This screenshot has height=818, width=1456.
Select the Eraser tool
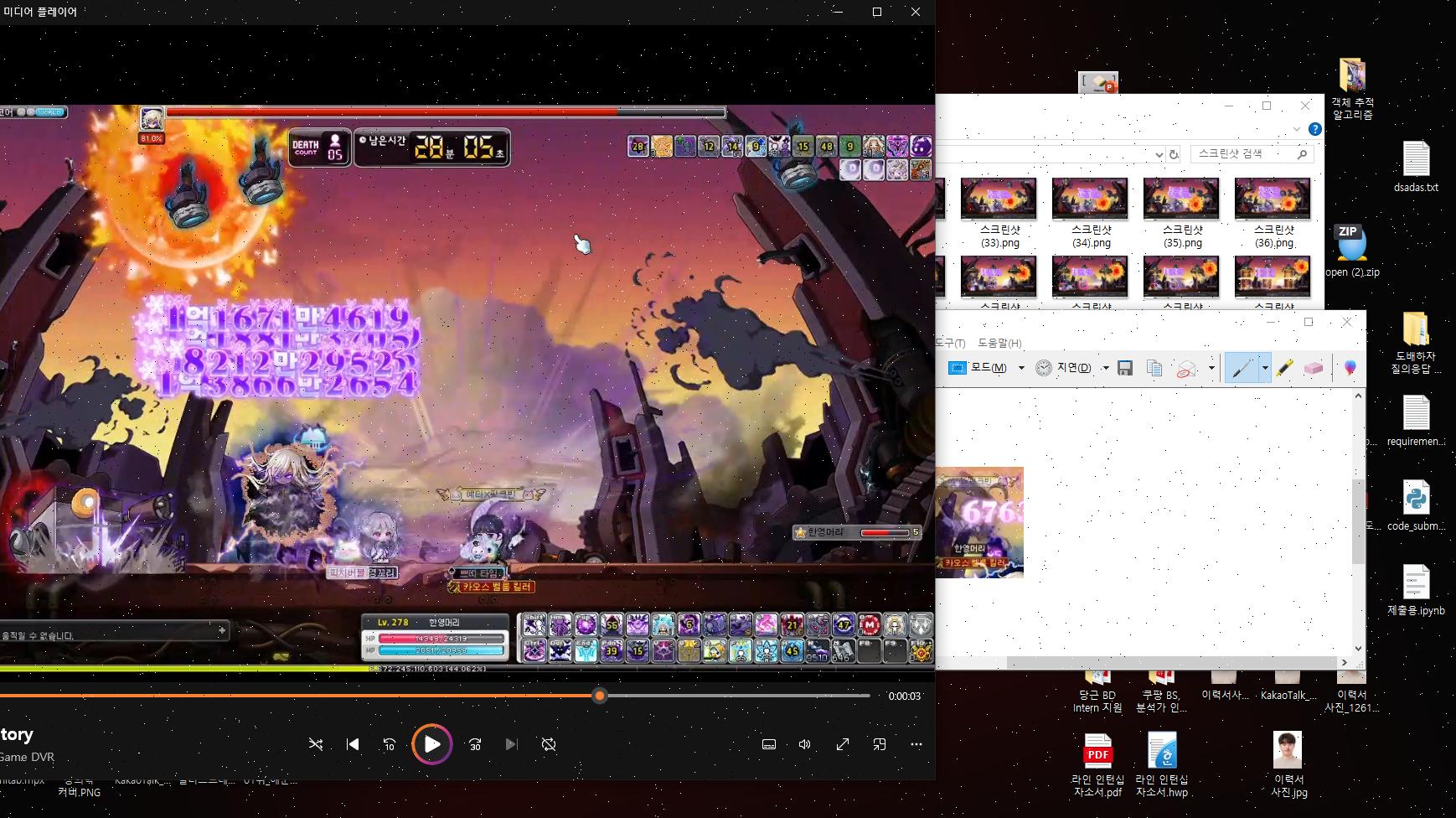point(1314,368)
